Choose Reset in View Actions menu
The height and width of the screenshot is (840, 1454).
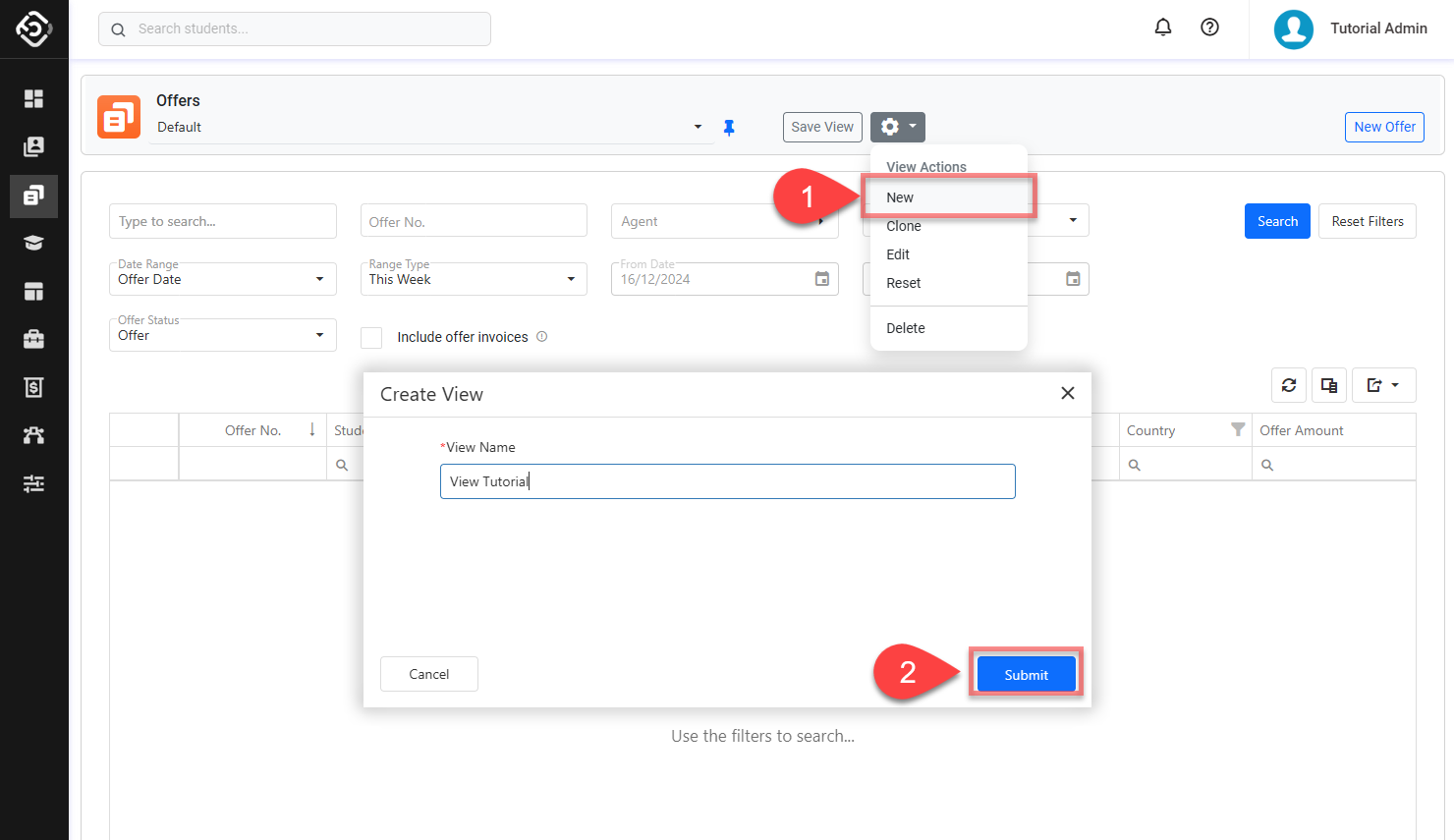(x=949, y=283)
